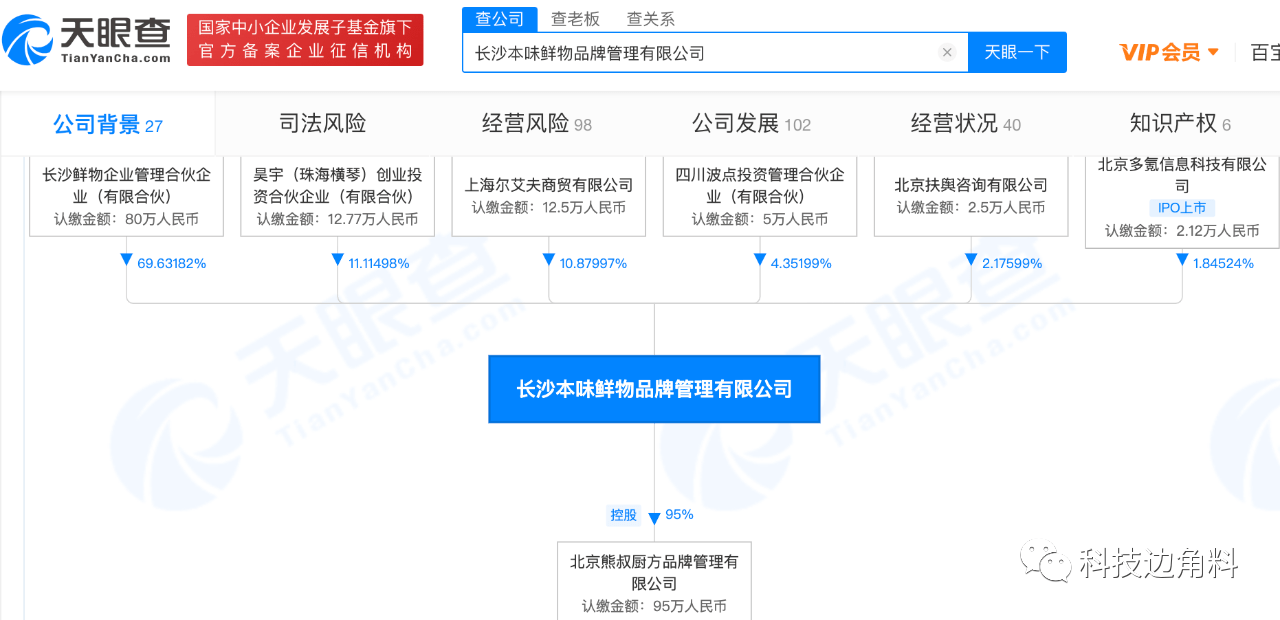Screen dimensions: 1280x620
Task: Select the 北京多氪信息科技有限公司 shareholder node
Action: (x=1182, y=200)
